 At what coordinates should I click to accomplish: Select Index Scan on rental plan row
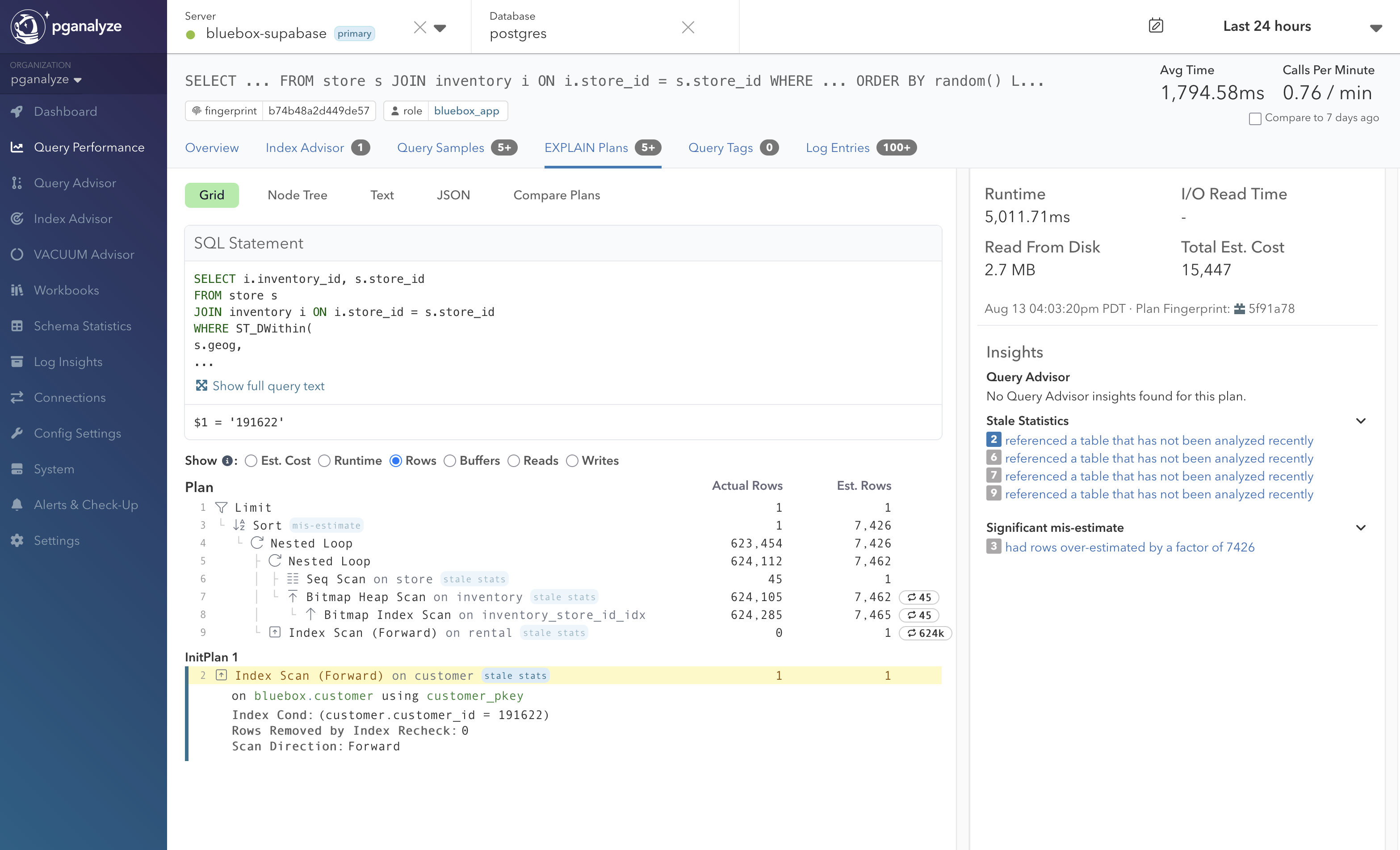click(x=563, y=633)
